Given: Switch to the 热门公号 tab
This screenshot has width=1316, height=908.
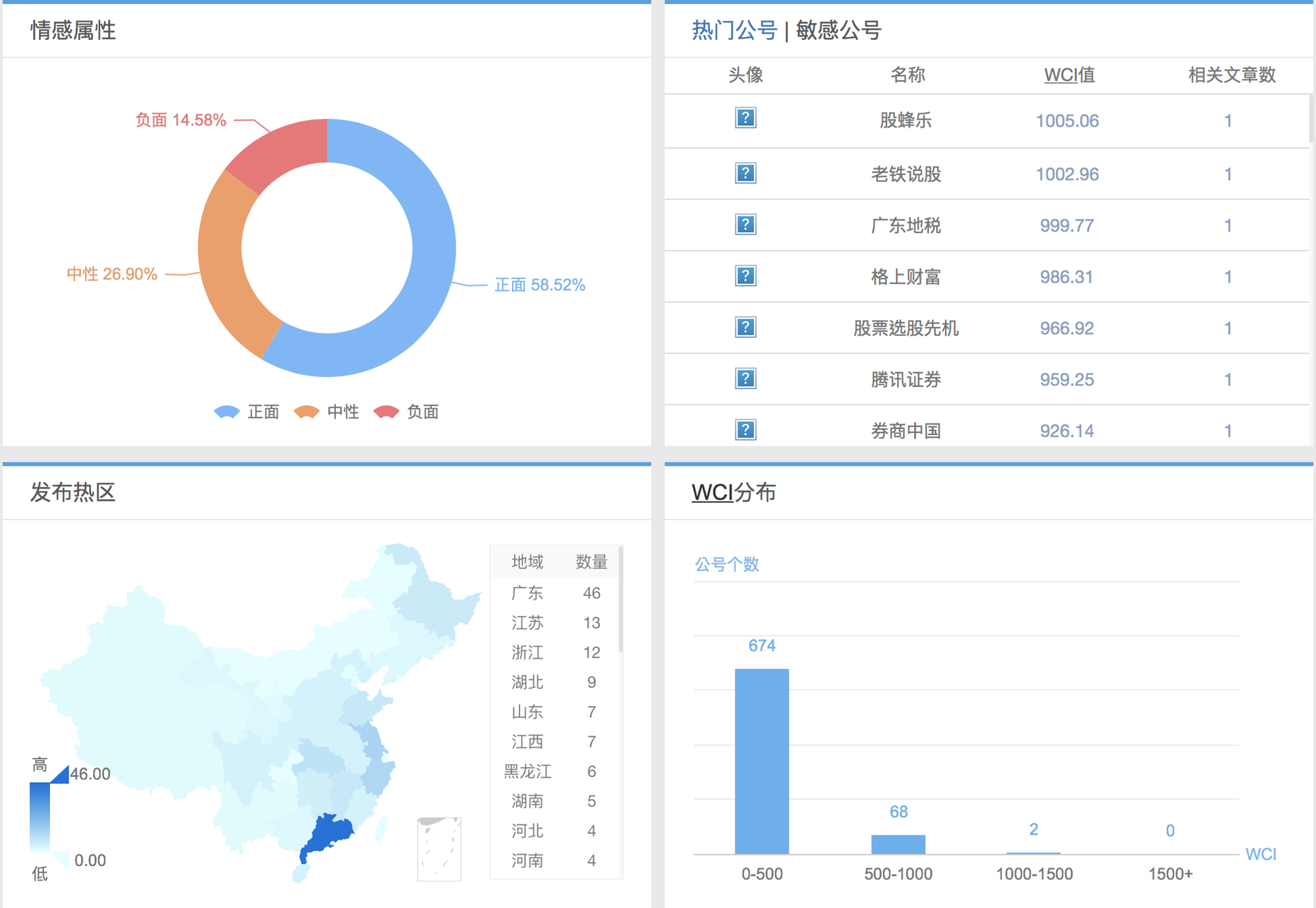Looking at the screenshot, I should [x=733, y=30].
